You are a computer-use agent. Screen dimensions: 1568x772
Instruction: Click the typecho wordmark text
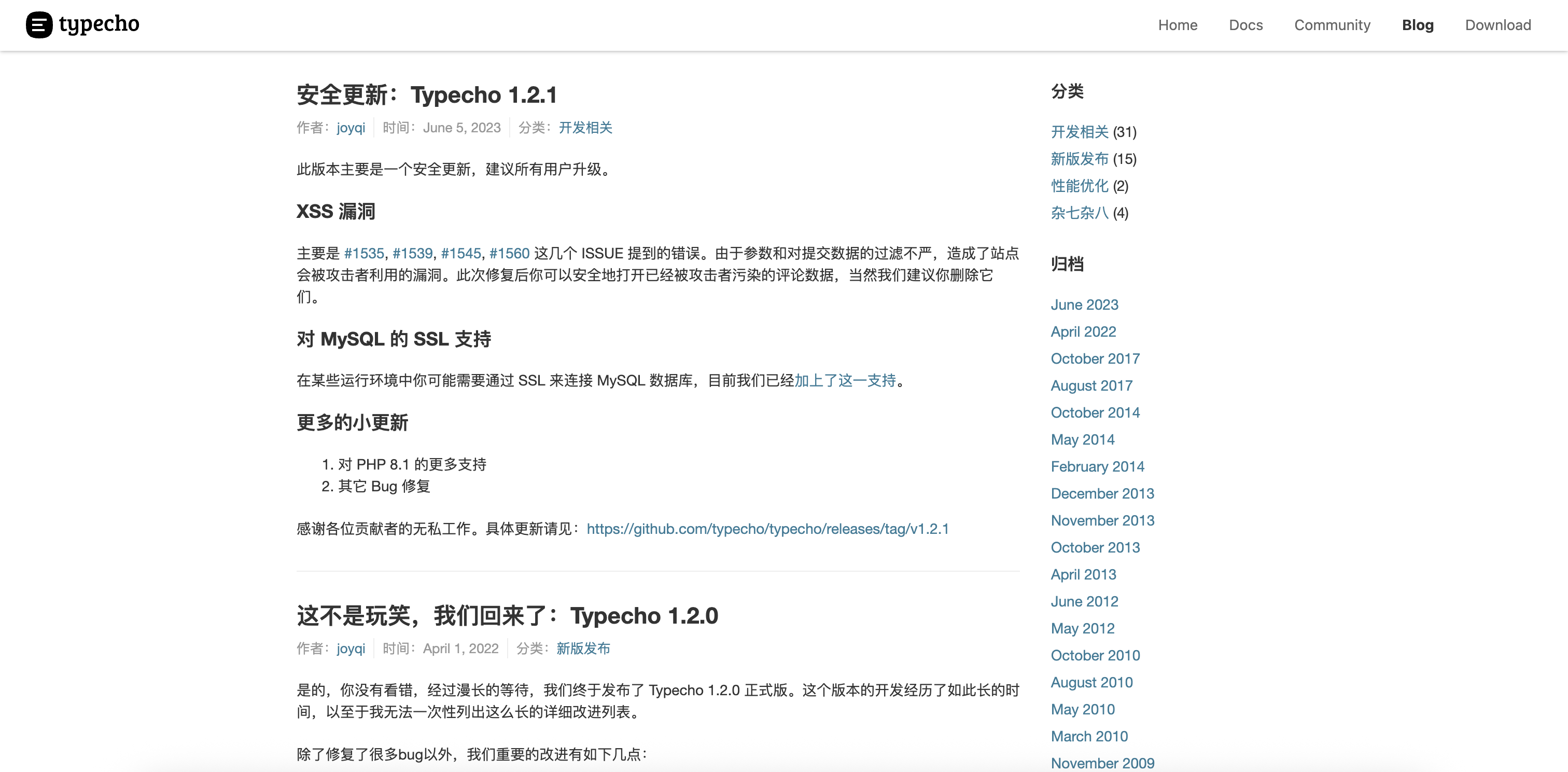click(99, 25)
